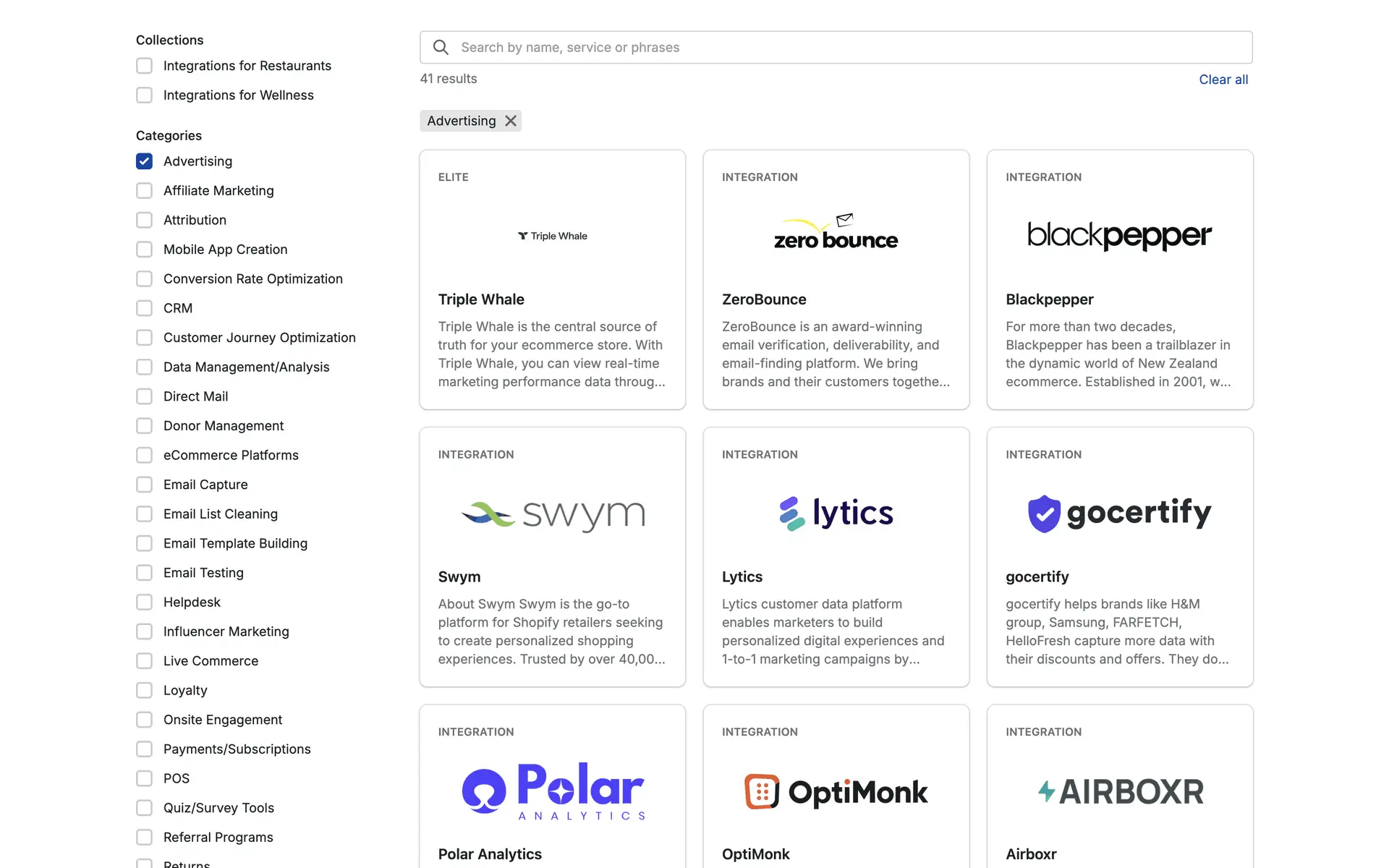Image resolution: width=1389 pixels, height=868 pixels.
Task: Uncheck the Advertising category checkbox
Action: click(x=145, y=161)
